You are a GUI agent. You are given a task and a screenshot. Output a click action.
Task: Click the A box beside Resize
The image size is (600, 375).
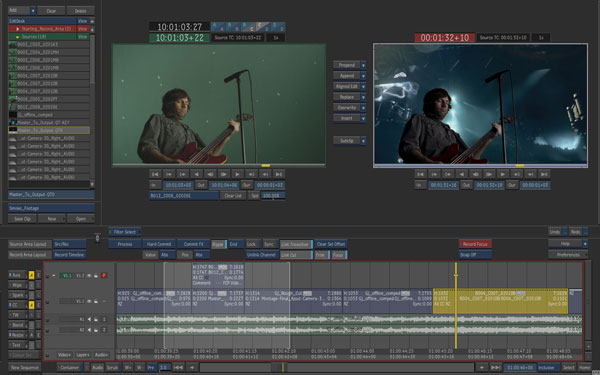31,335
